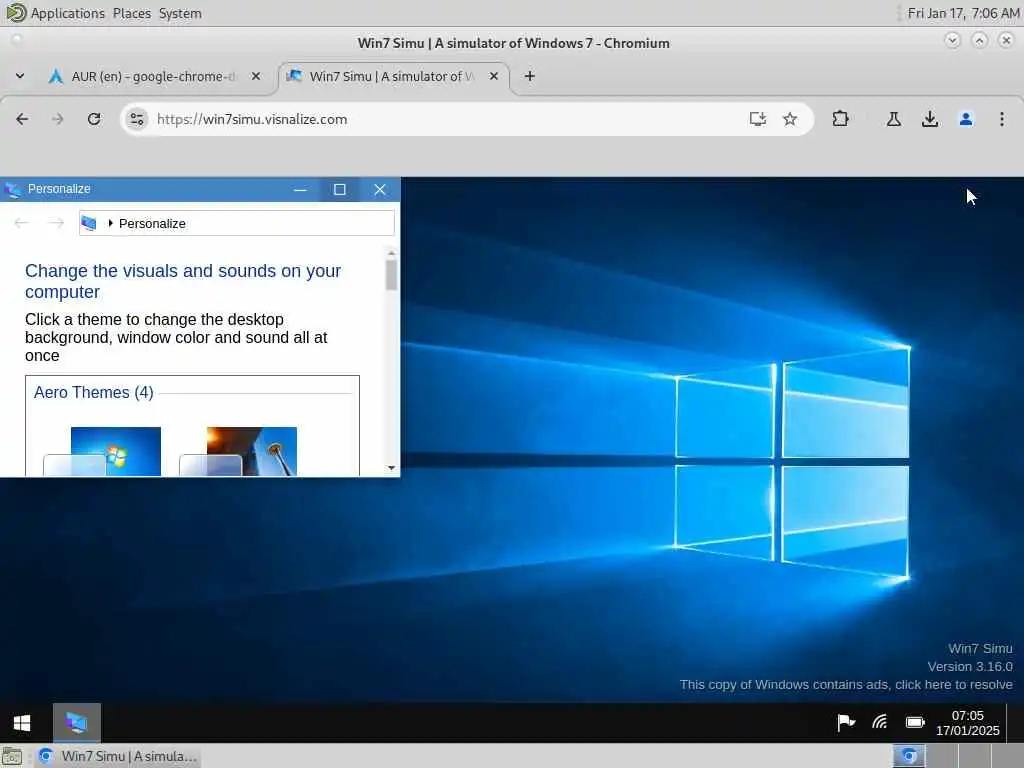Open the Chromium three-dot menu

point(1002,119)
